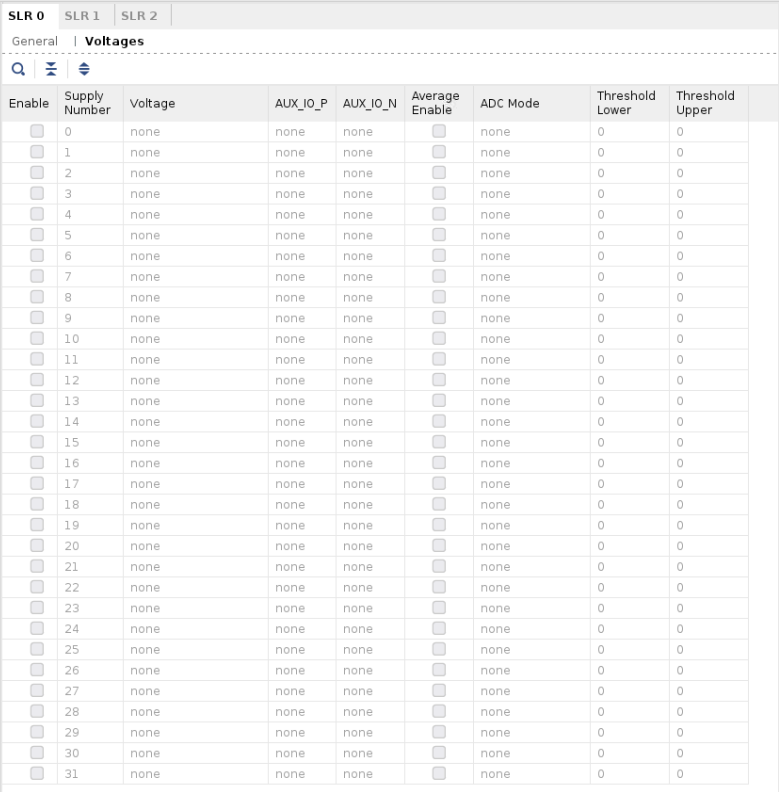Check Enable box for supply 31
The height and width of the screenshot is (792, 779).
click(x=37, y=773)
